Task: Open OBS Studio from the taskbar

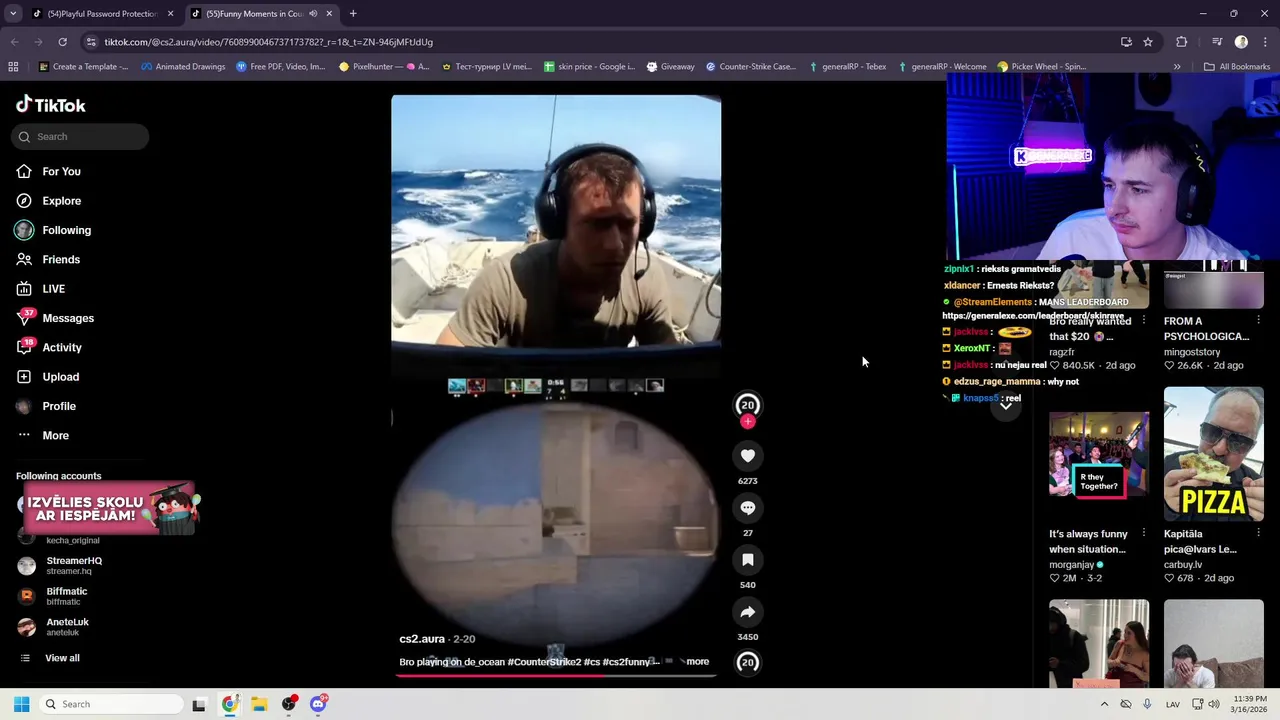Action: [289, 704]
